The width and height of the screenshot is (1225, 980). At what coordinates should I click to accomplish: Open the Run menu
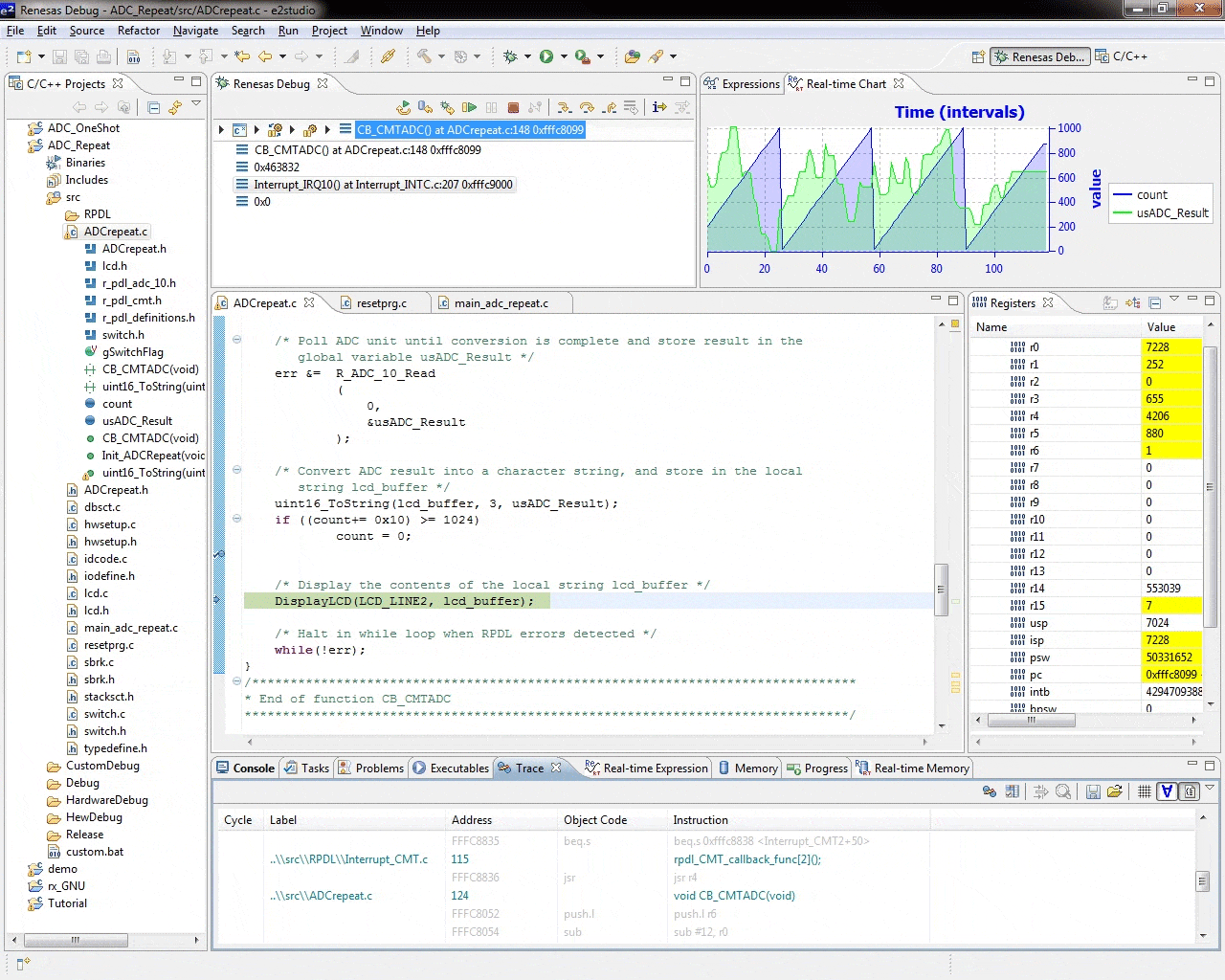click(288, 31)
